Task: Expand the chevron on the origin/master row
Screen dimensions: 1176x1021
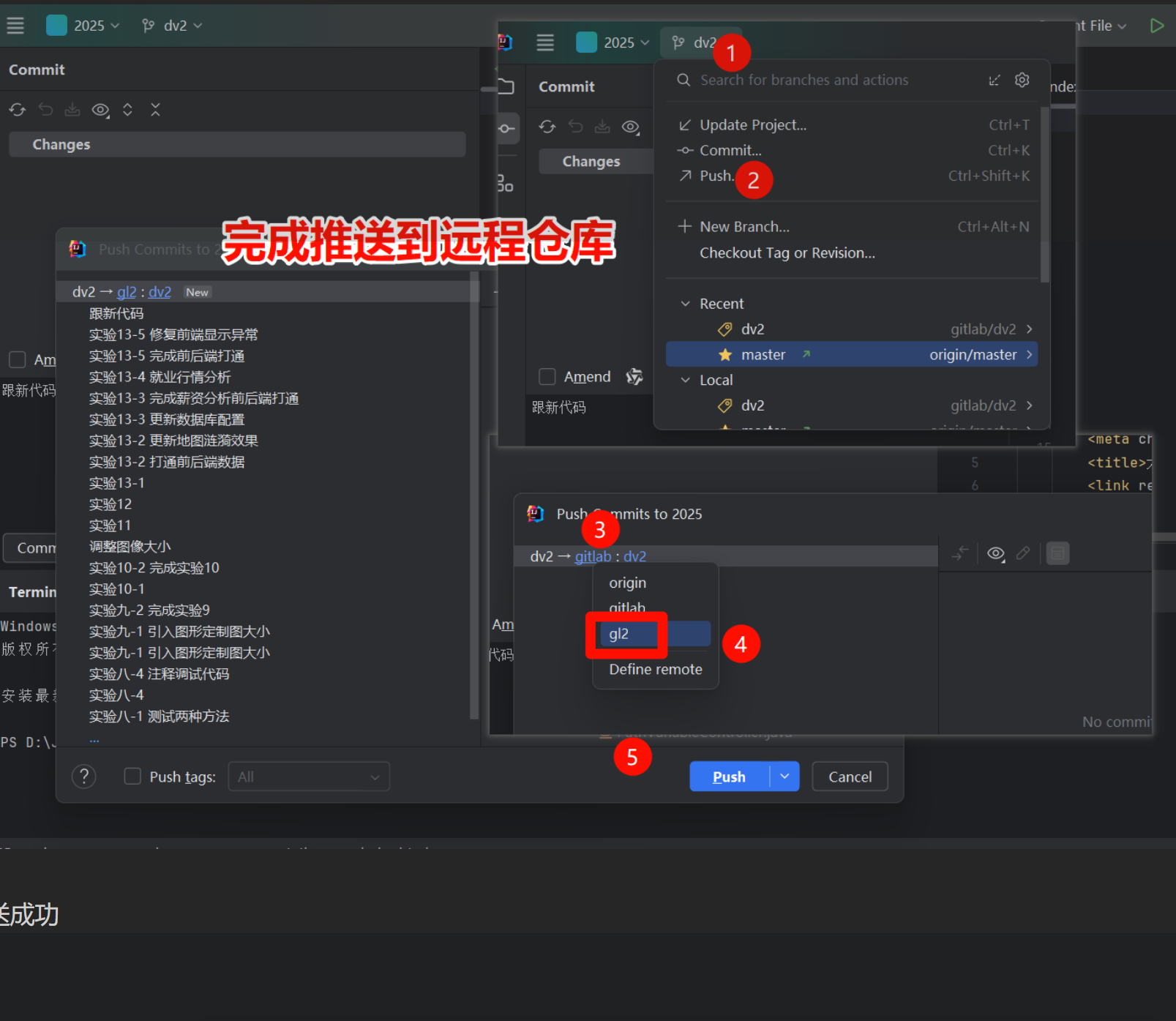Action: 1029,355
